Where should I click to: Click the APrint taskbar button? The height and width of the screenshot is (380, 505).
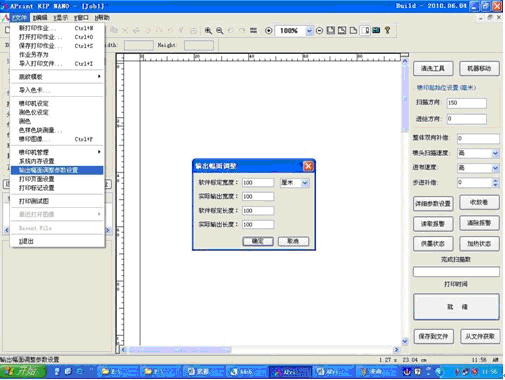point(291,371)
